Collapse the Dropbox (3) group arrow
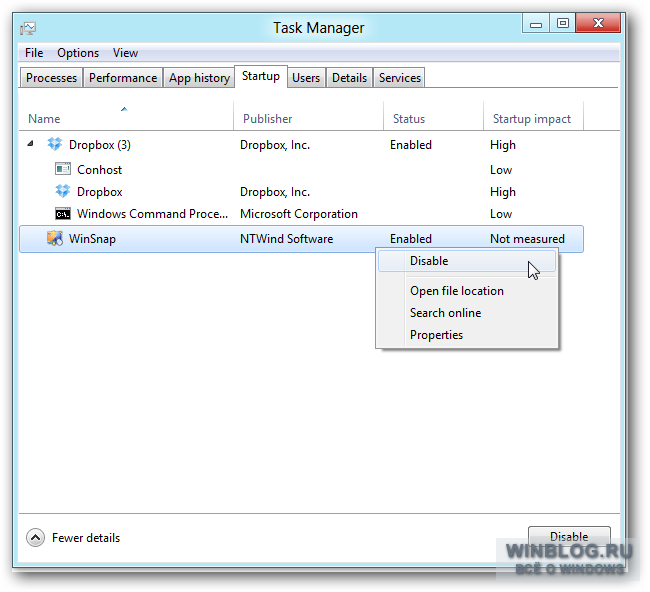Screen dimensions: 650x592 click(30, 144)
